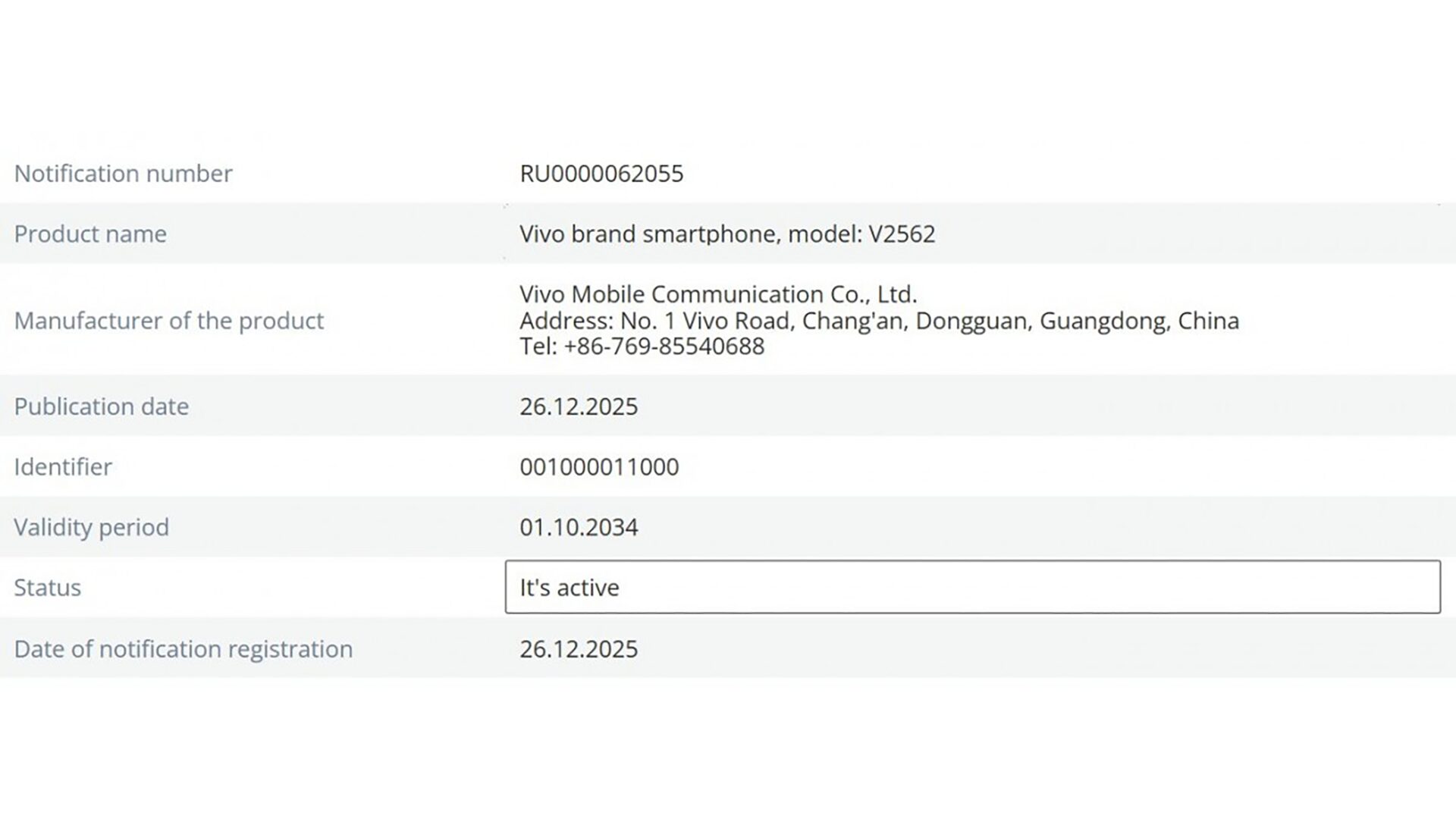
Task: Click the Publication date label
Action: pyautogui.click(x=102, y=406)
